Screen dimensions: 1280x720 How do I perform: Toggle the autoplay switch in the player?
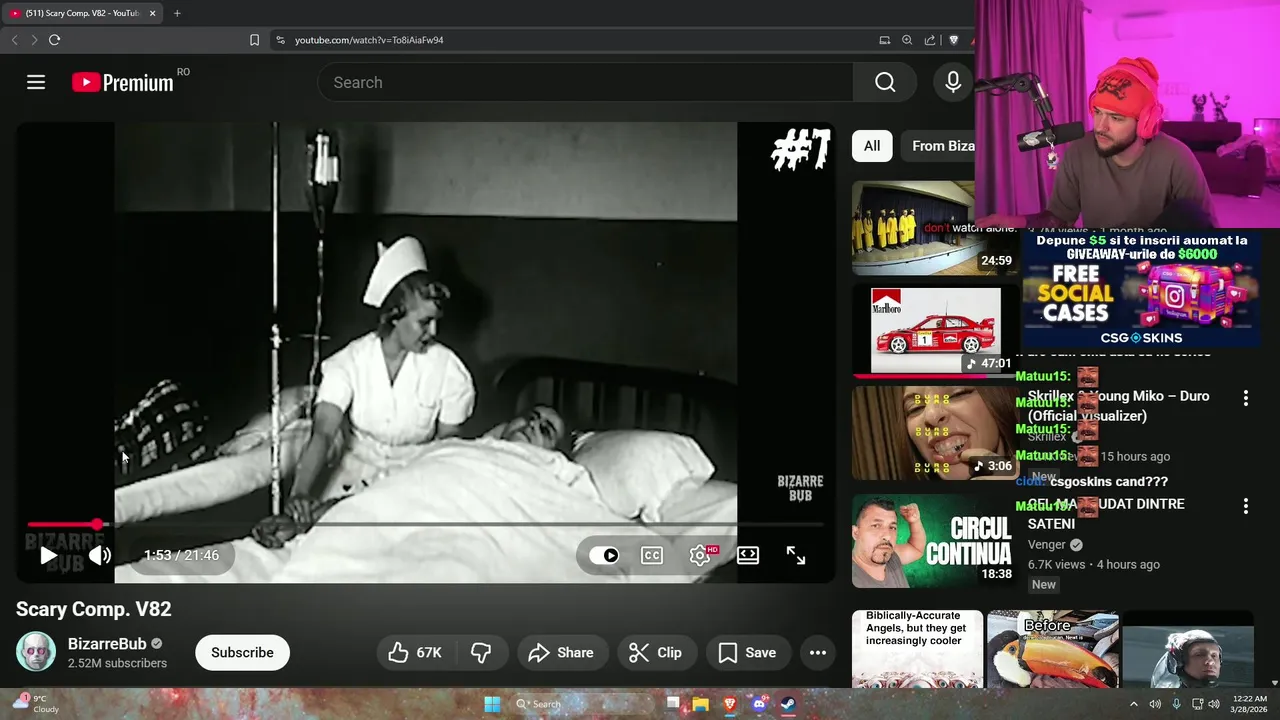point(604,555)
